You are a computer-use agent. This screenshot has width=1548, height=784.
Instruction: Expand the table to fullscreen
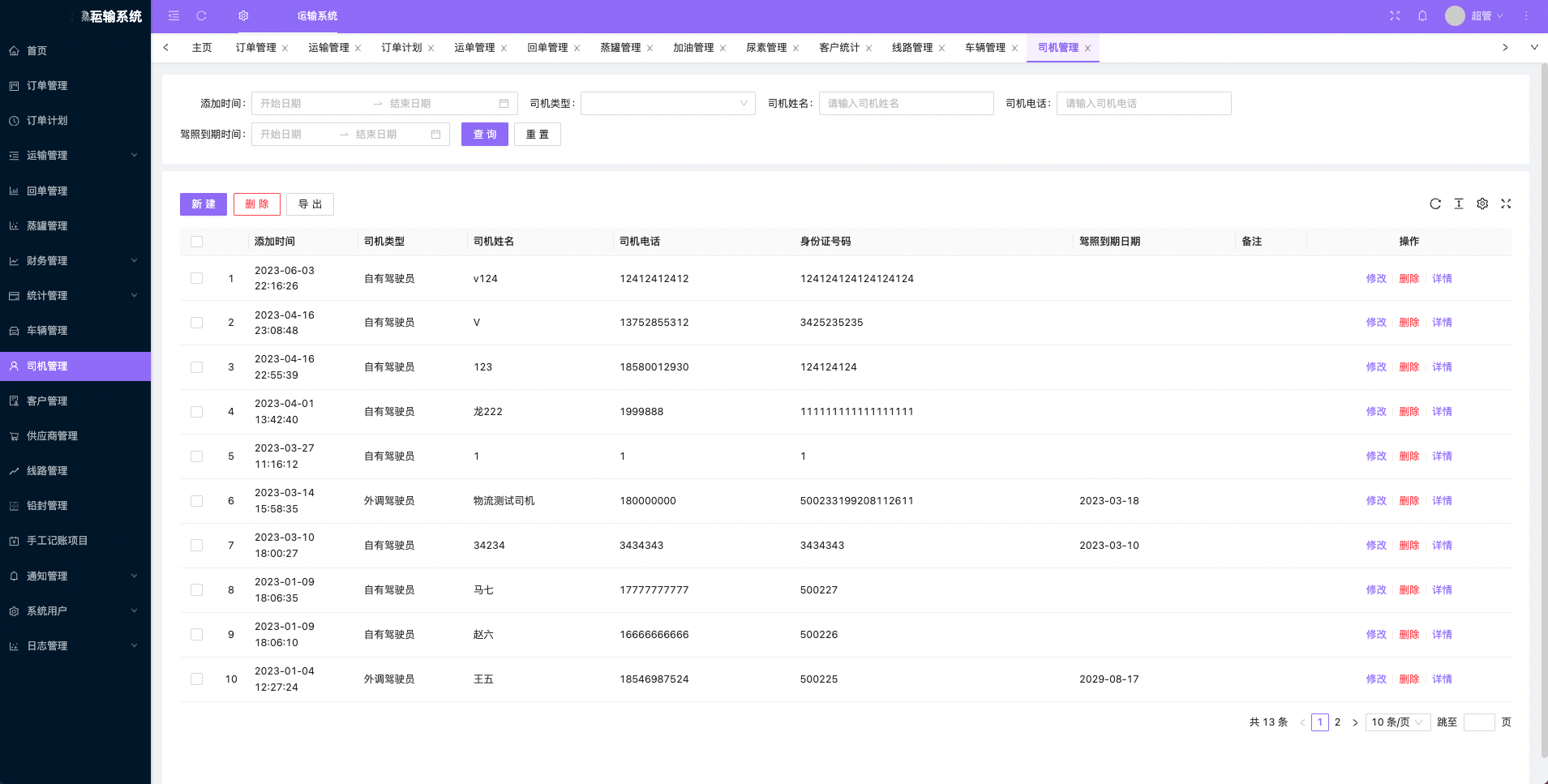1506,203
